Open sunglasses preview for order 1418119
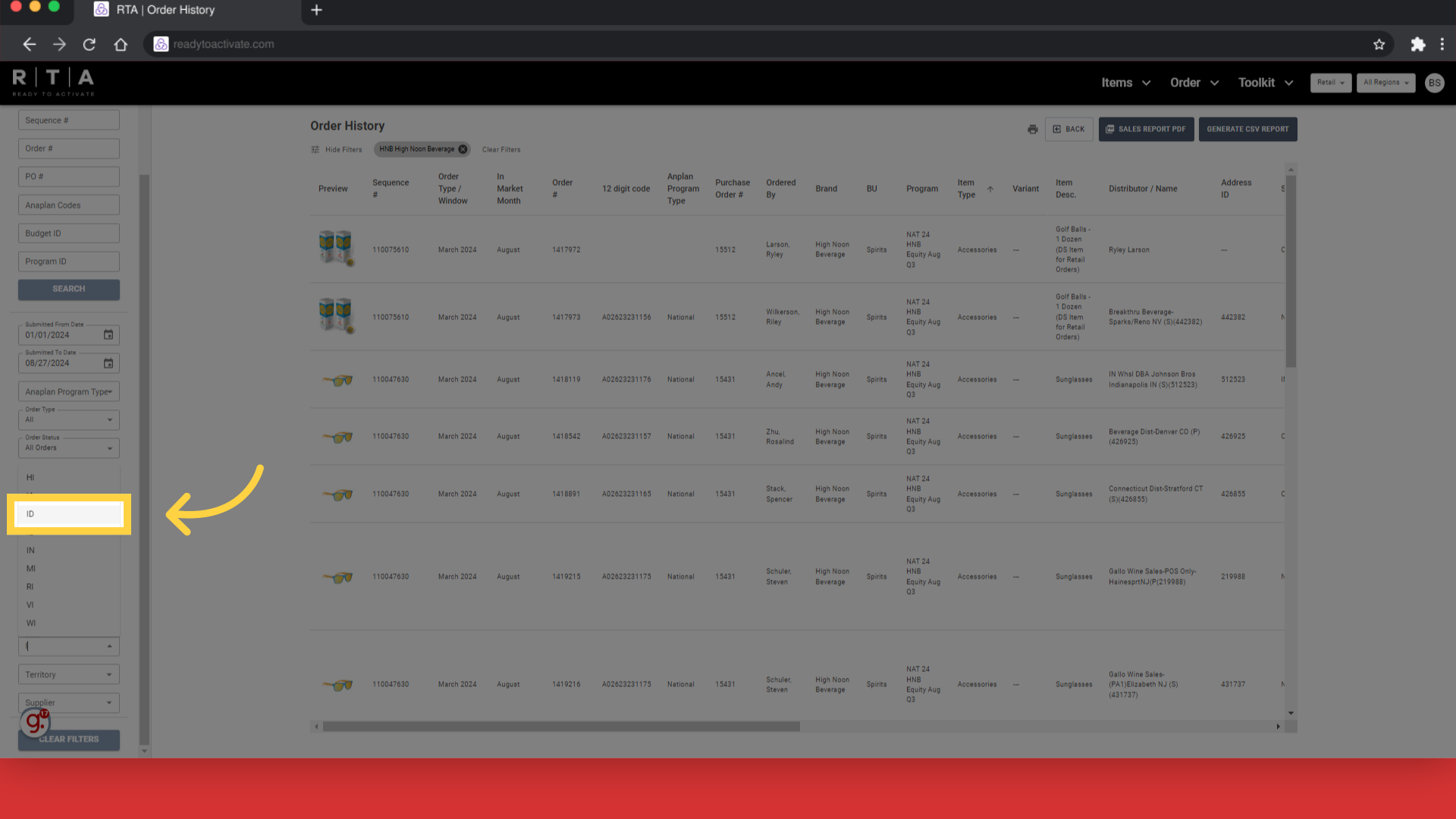 pyautogui.click(x=337, y=379)
